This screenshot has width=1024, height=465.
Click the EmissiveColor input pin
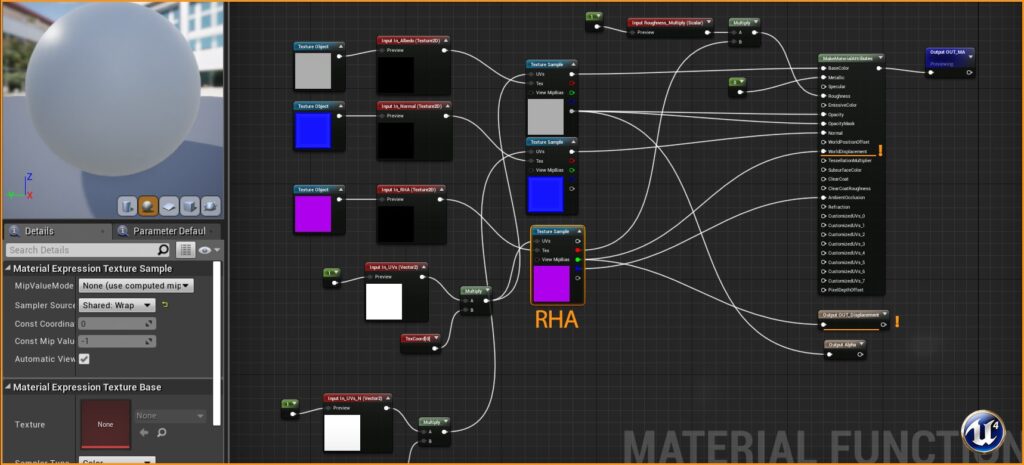coord(823,104)
